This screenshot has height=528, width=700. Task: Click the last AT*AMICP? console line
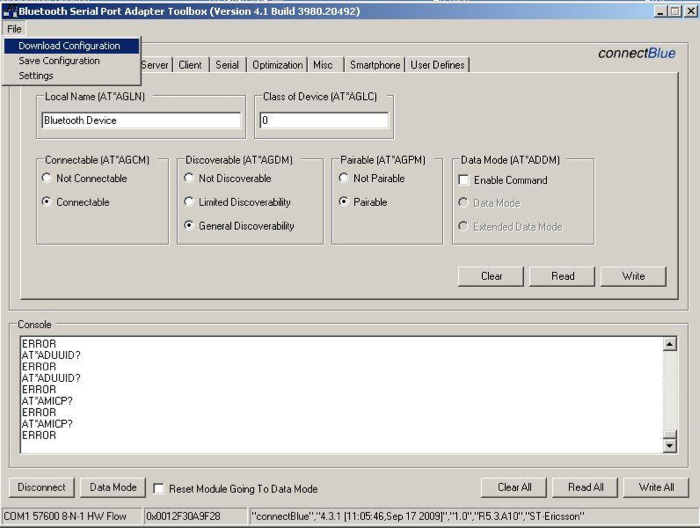click(47, 424)
